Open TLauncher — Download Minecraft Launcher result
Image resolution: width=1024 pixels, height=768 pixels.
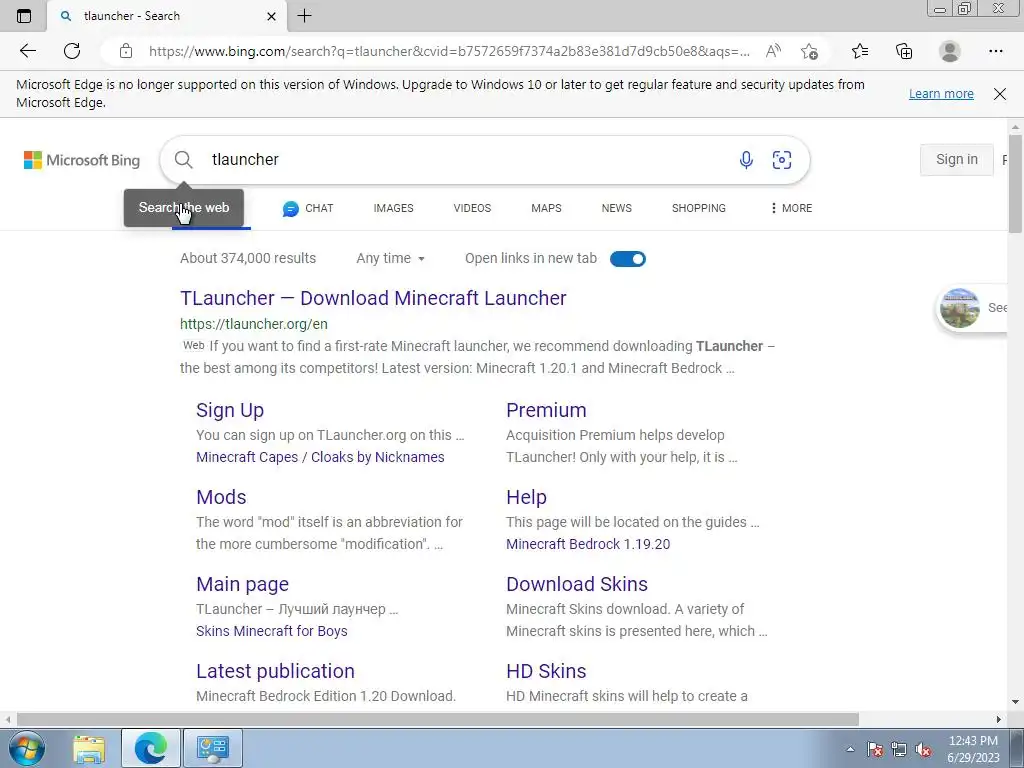point(373,298)
